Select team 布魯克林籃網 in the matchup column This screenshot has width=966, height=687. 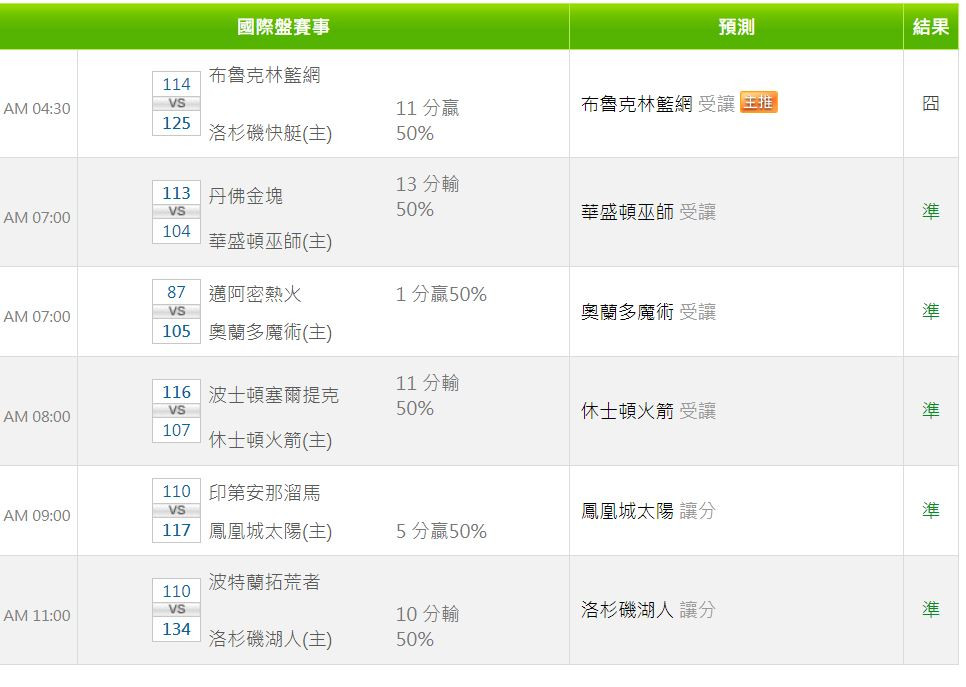click(264, 75)
